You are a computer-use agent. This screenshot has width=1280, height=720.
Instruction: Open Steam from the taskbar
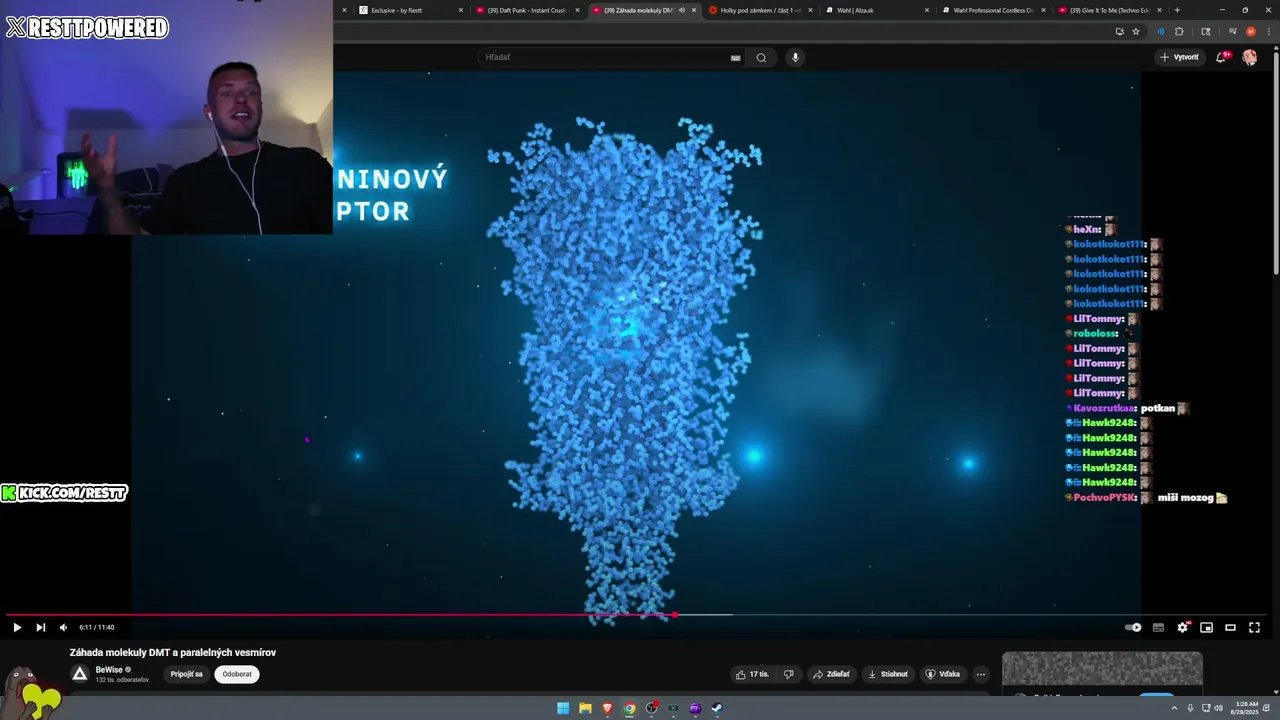[717, 708]
